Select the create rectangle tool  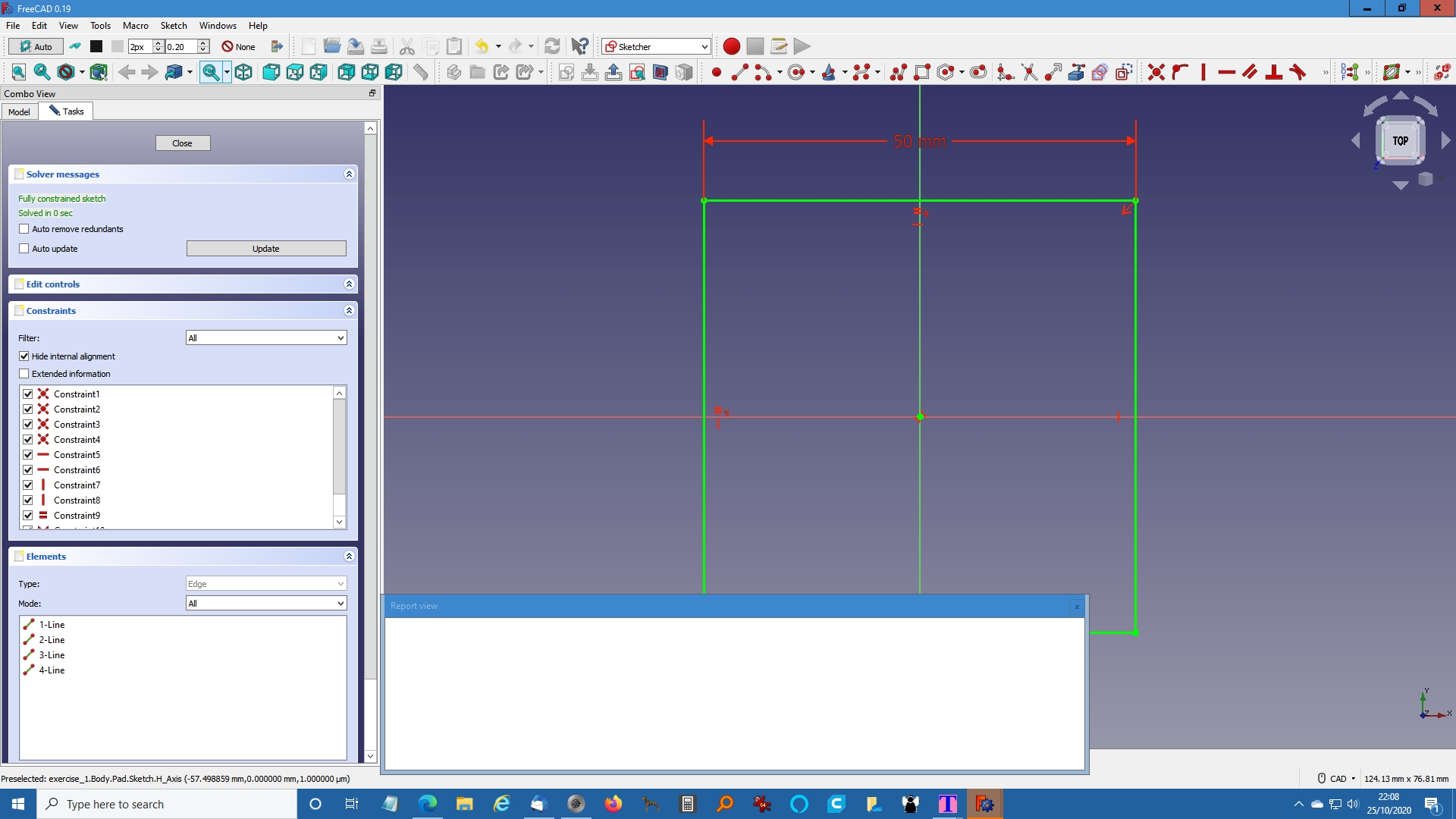[922, 72]
